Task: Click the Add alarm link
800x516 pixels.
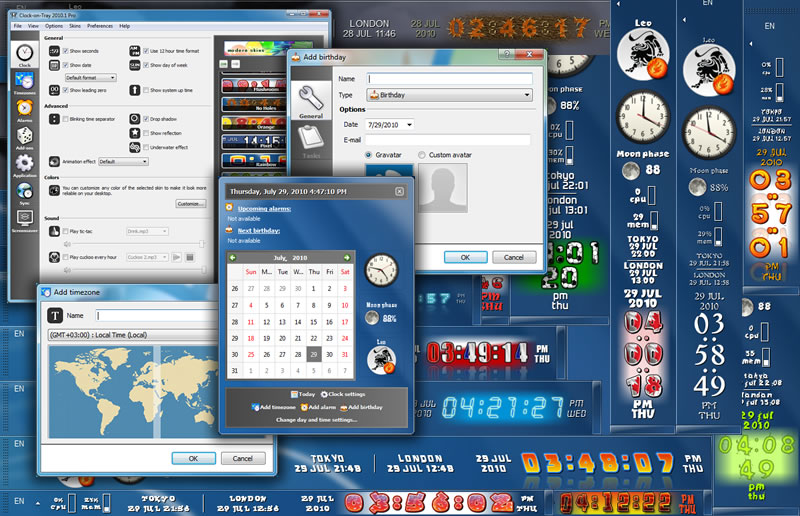Action: 316,408
